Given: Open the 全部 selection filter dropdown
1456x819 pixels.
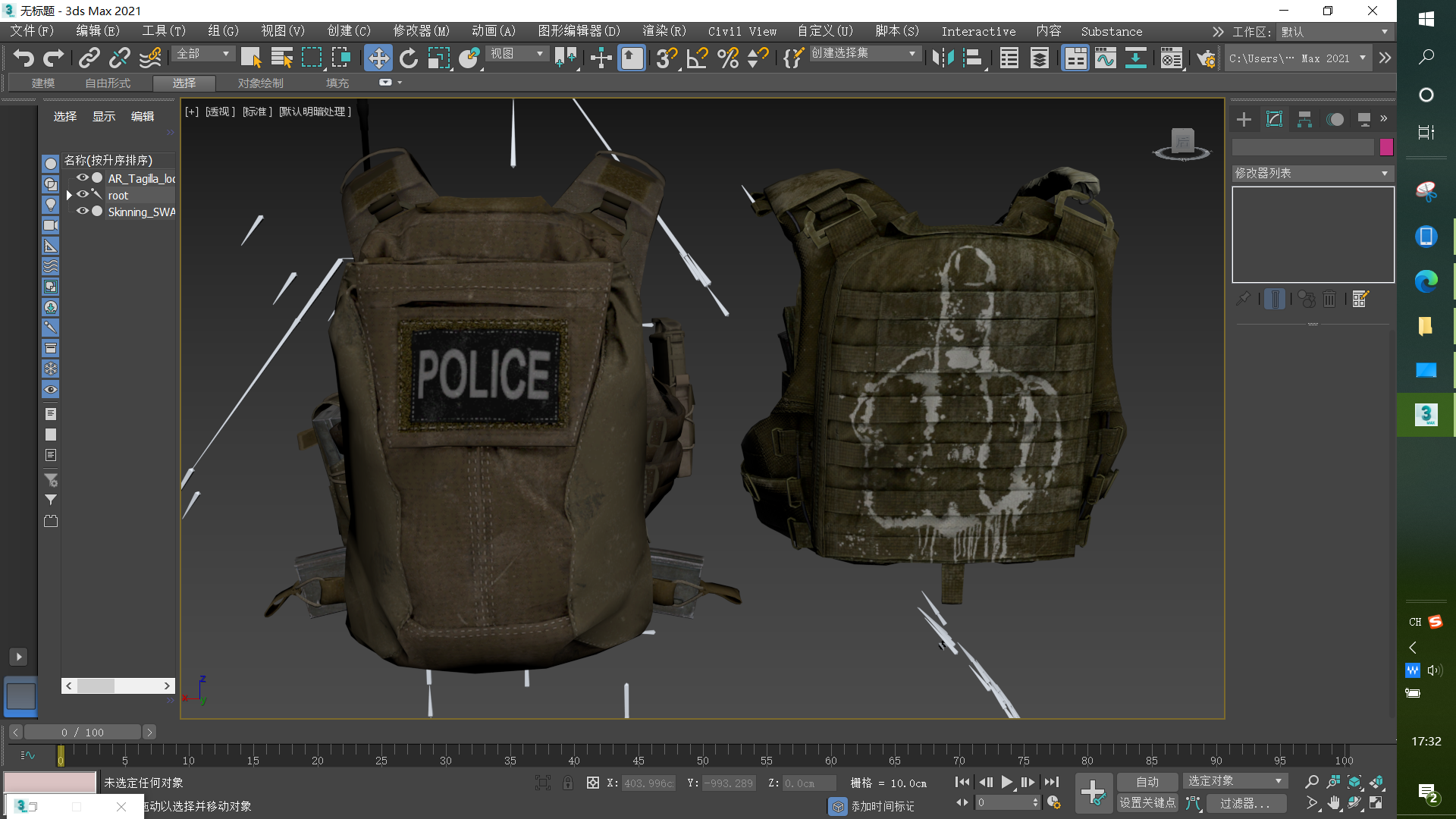Looking at the screenshot, I should pyautogui.click(x=203, y=54).
